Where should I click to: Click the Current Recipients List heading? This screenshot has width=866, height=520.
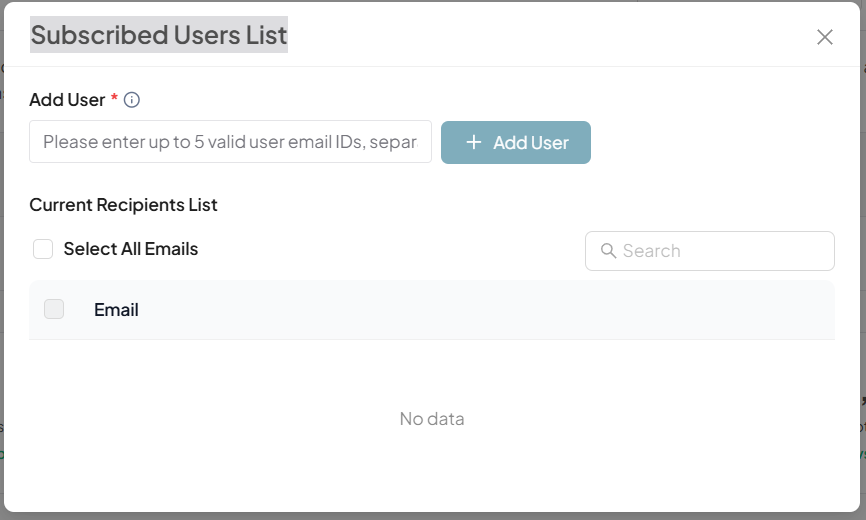tap(123, 205)
